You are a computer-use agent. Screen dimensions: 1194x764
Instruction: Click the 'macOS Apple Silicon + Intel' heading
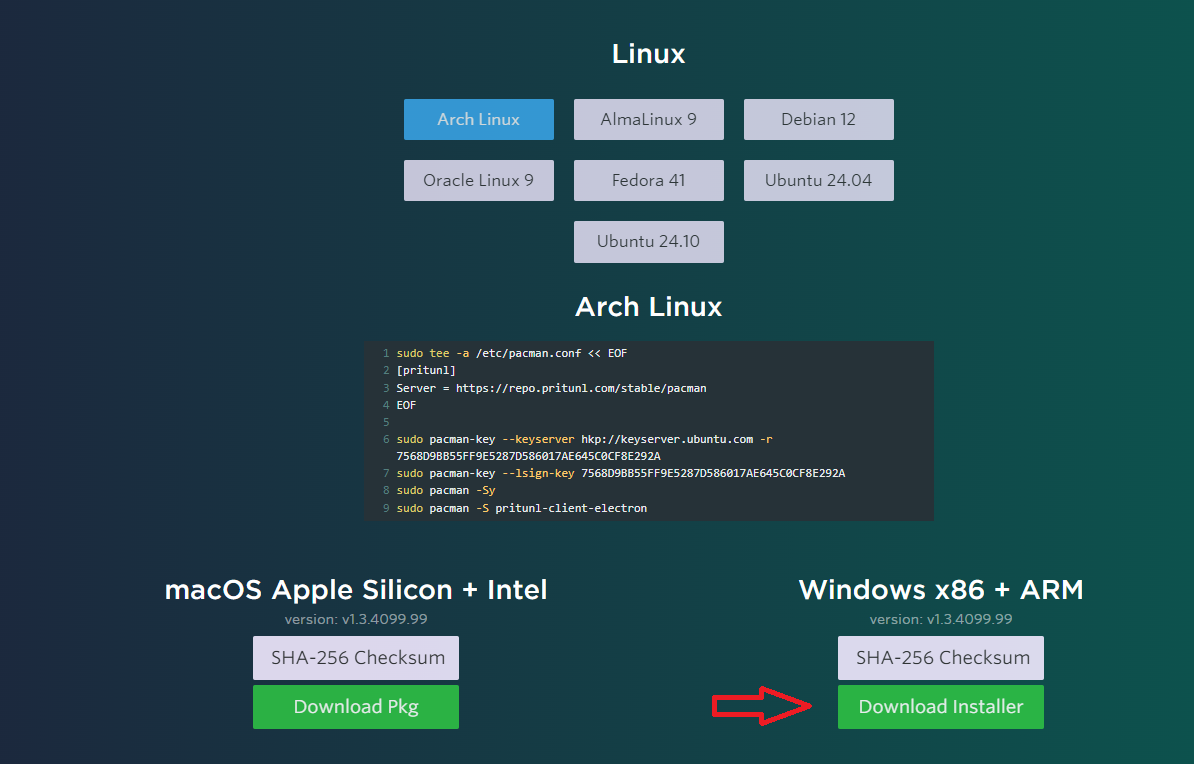coord(356,590)
